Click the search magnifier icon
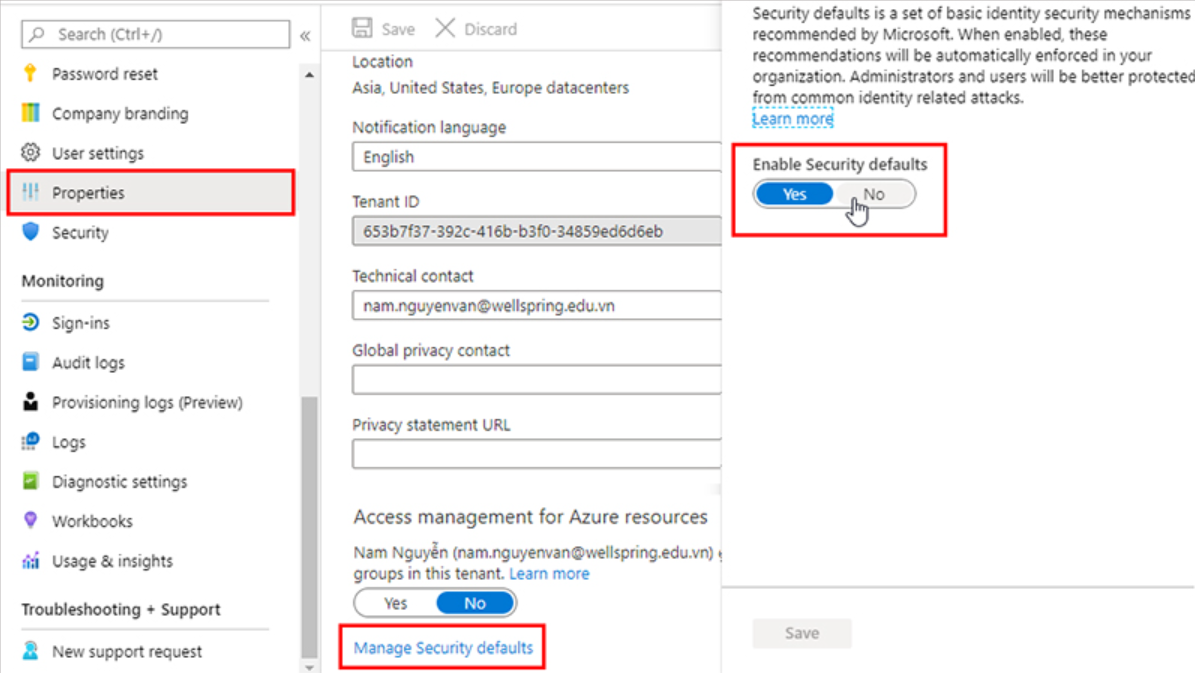The image size is (1195, 673). [x=37, y=34]
